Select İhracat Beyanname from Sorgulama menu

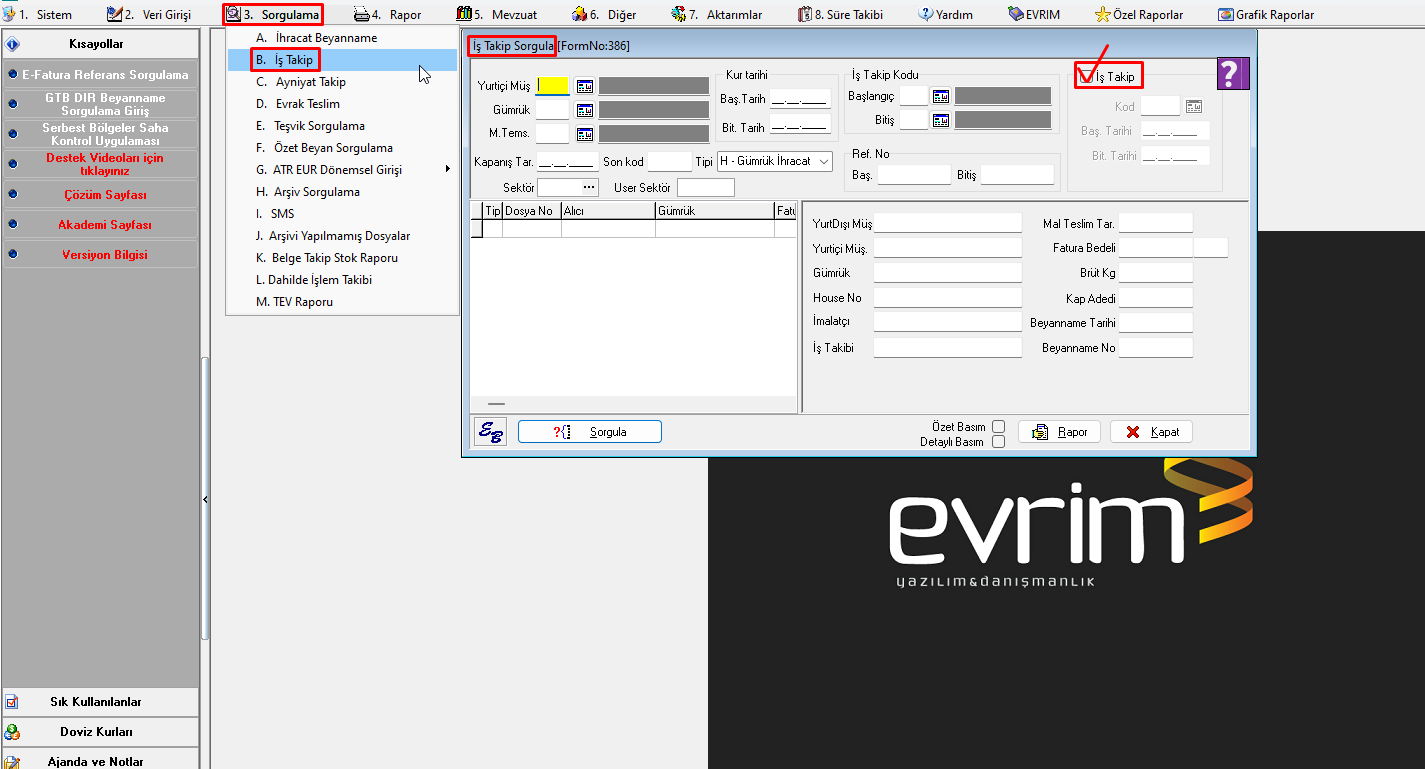[x=342, y=38]
